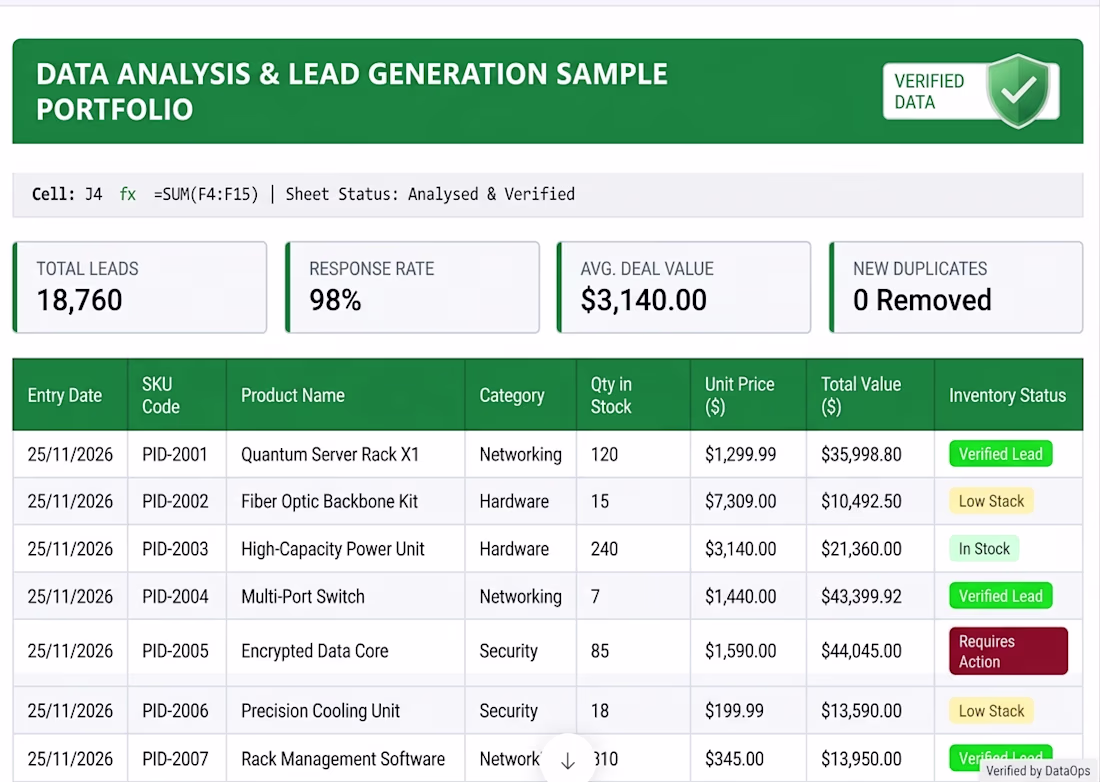Select the Cell: J4 reference
Viewport: 1100px width, 782px height.
(x=67, y=194)
